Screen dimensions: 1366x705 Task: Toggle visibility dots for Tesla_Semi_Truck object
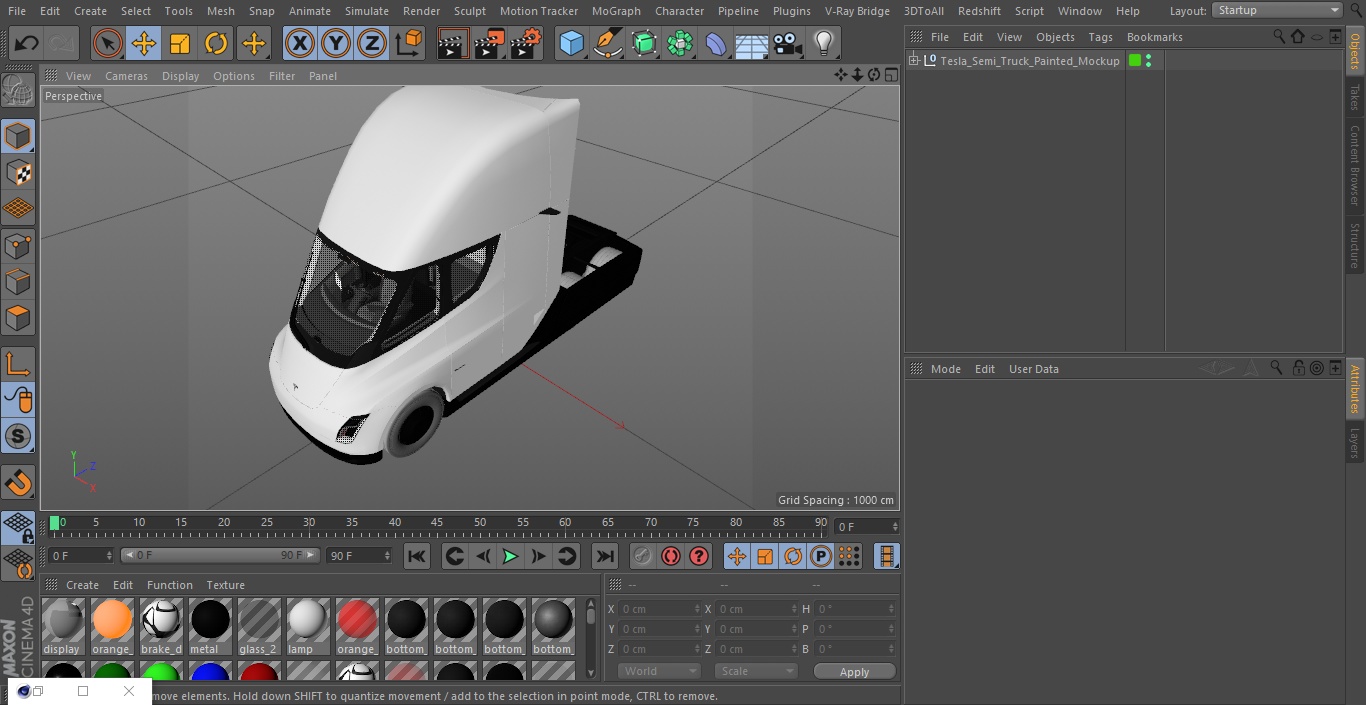[x=1148, y=61]
